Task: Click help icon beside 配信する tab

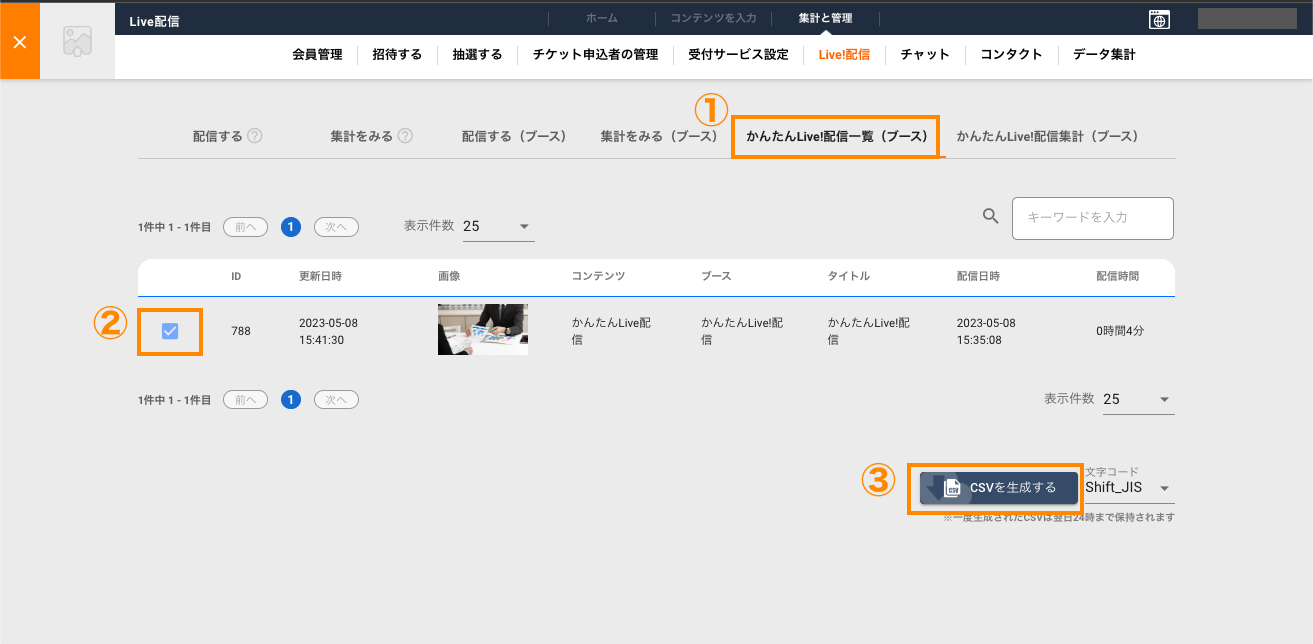Action: 255,136
